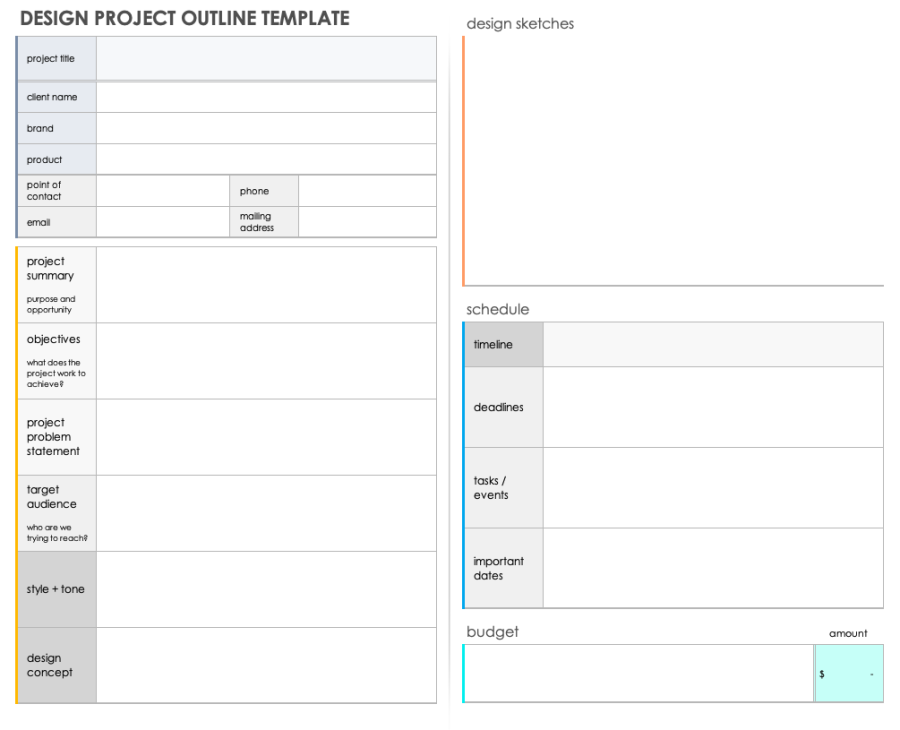900x730 pixels.
Task: Select the client name entry field
Action: click(265, 96)
